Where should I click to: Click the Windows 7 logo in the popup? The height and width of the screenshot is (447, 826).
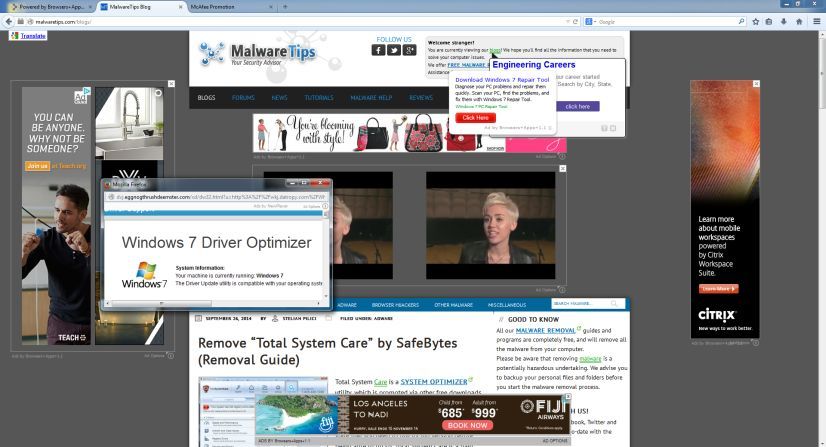pos(144,275)
